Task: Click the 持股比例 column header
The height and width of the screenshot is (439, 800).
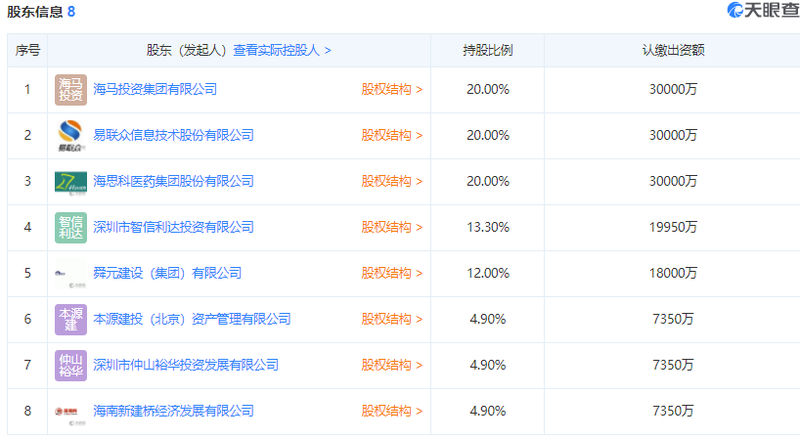Action: pos(488,50)
